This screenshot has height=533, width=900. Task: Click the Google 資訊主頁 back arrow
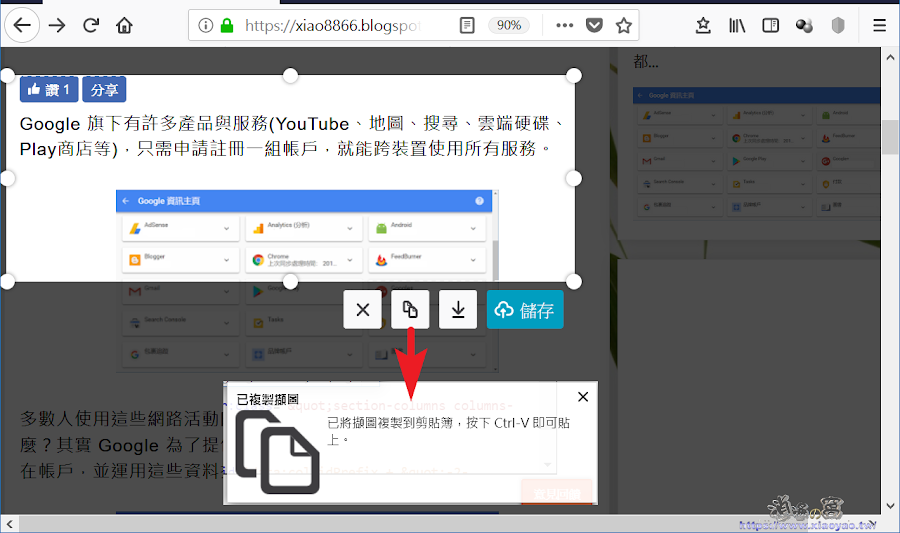point(126,201)
